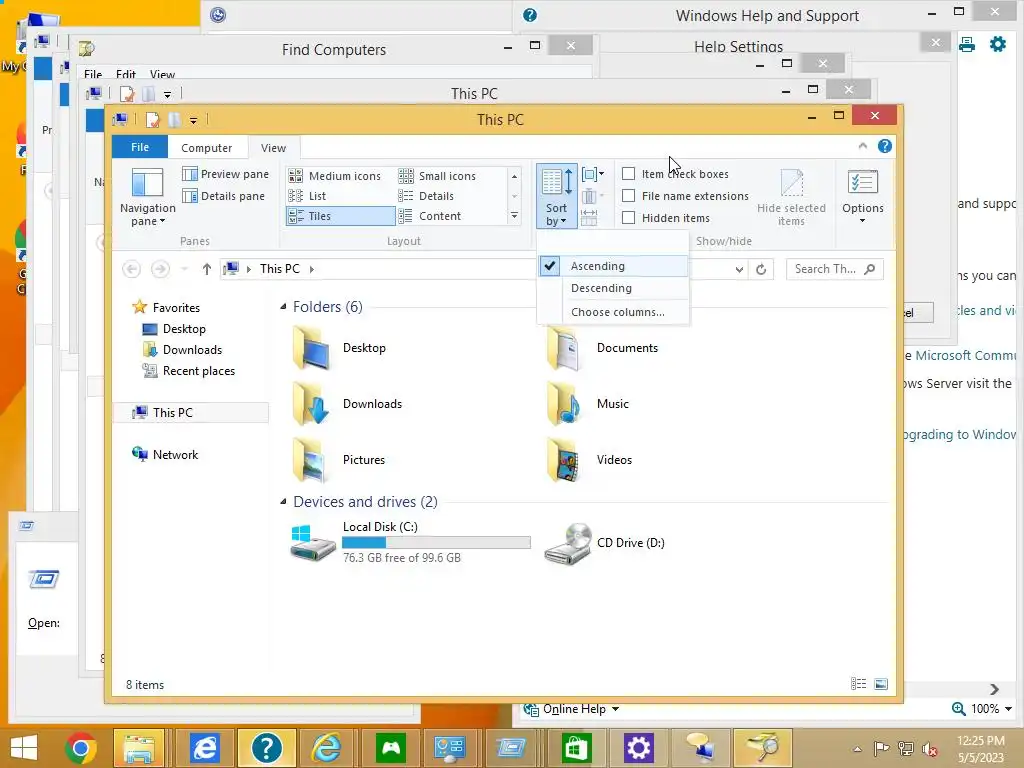Refresh the This PC location
The width and height of the screenshot is (1024, 768).
click(x=761, y=269)
